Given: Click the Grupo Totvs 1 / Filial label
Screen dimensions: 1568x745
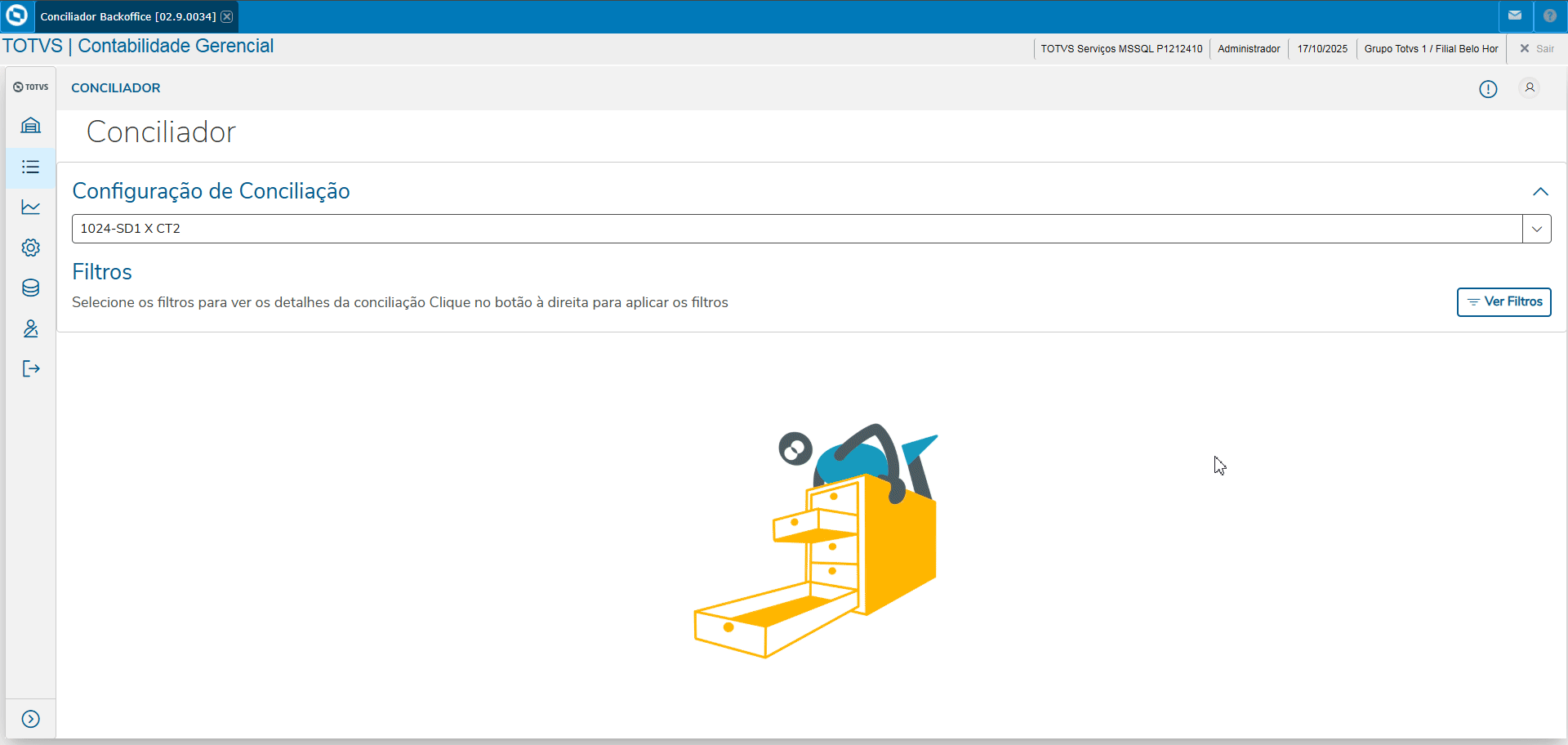Looking at the screenshot, I should pos(1431,49).
